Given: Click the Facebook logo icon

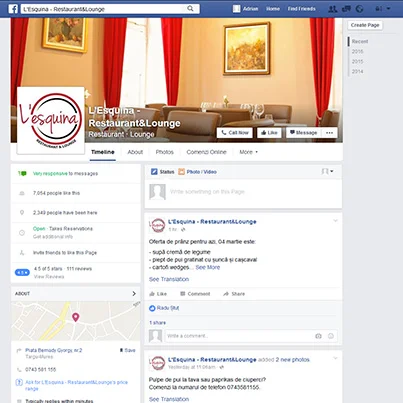Looking at the screenshot, I should (13, 9).
